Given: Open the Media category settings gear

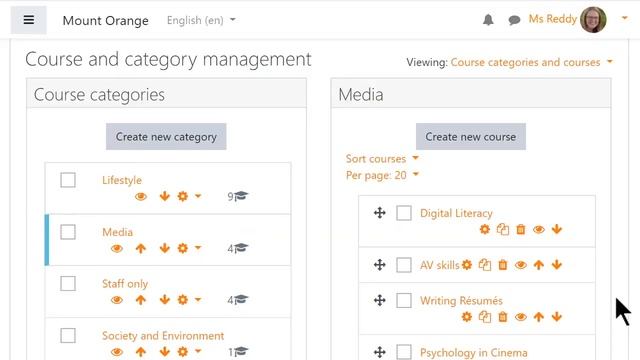Looking at the screenshot, I should (183, 248).
